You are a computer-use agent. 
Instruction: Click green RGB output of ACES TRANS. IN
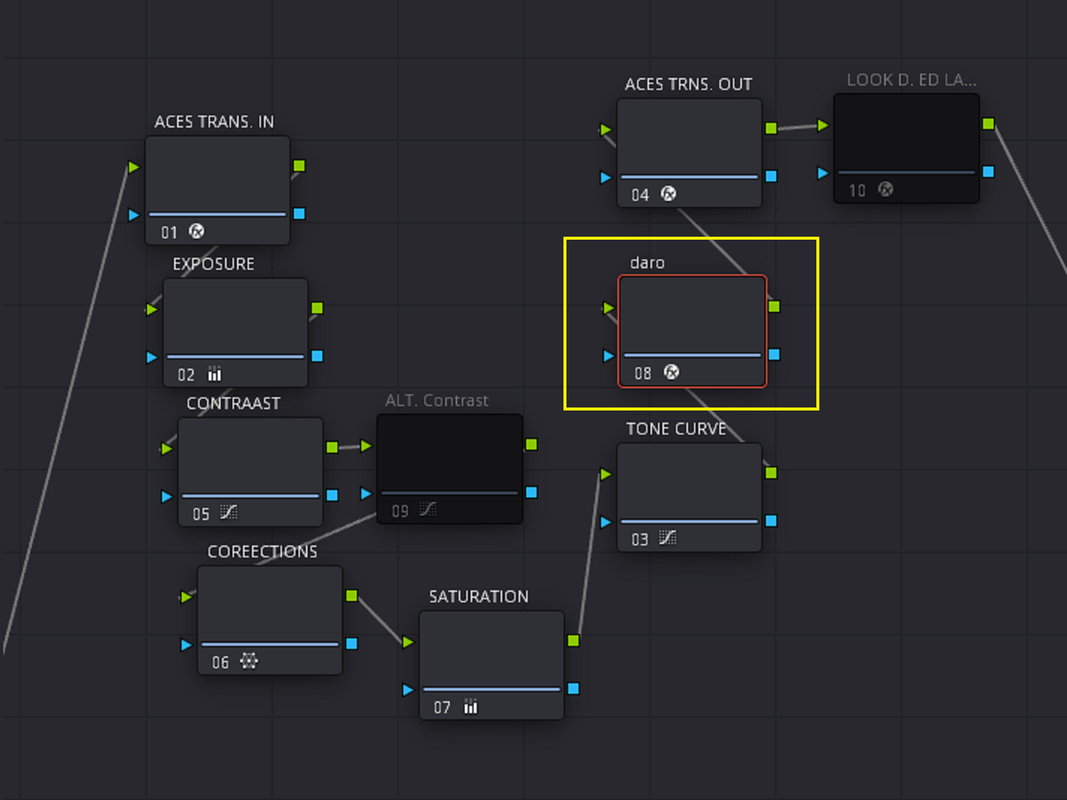pos(299,166)
